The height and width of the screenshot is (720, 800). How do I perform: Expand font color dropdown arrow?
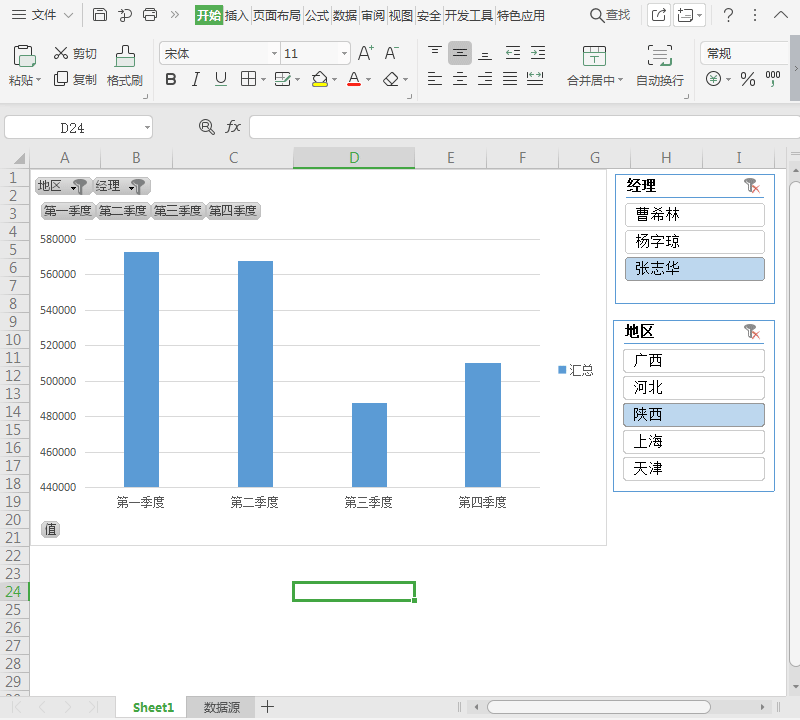[368, 80]
